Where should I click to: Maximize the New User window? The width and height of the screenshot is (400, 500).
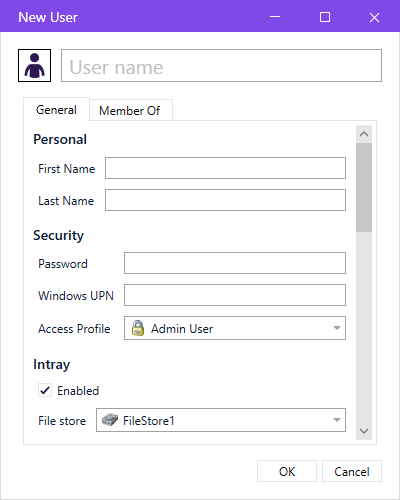pyautogui.click(x=325, y=17)
